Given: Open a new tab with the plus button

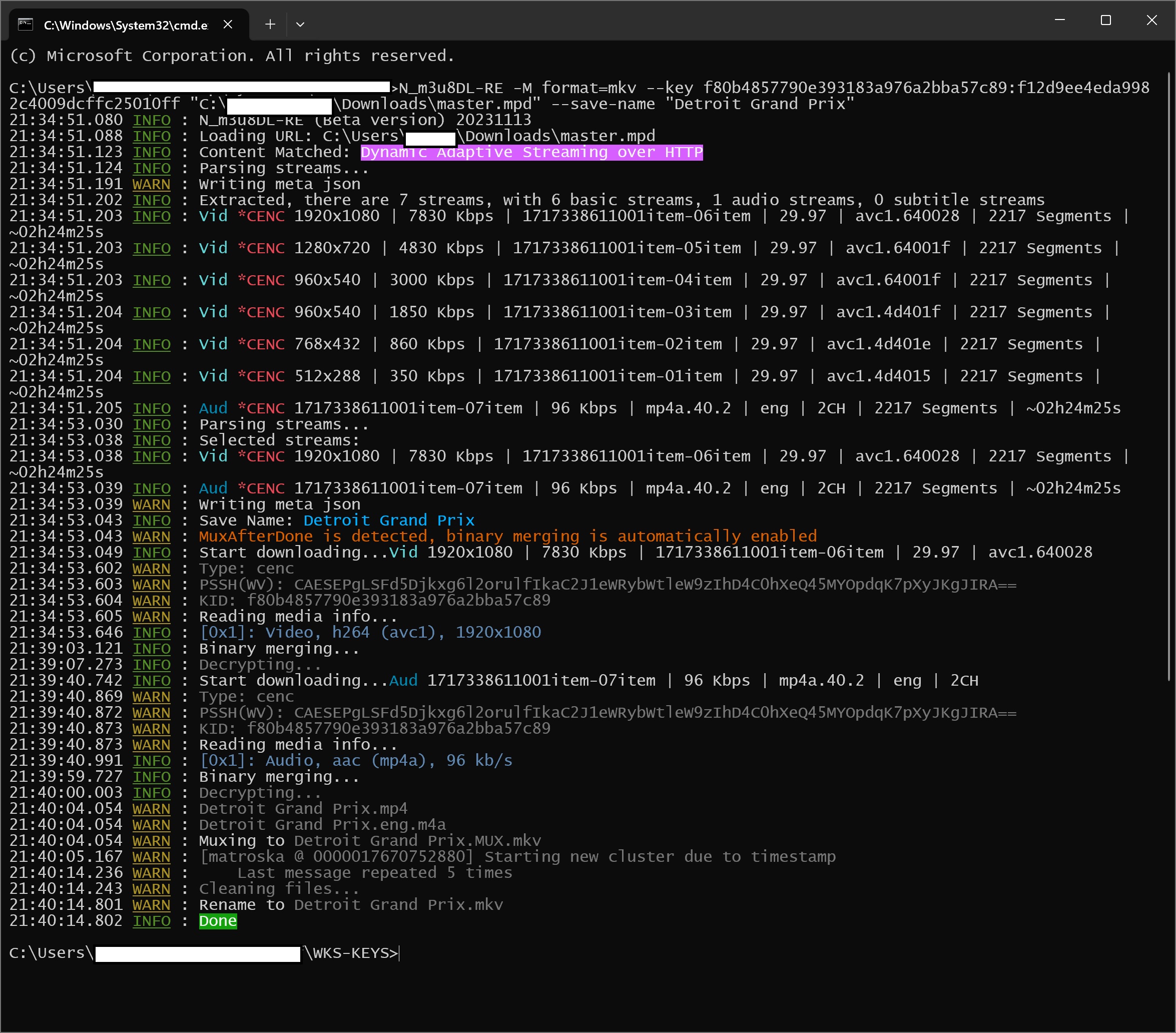Looking at the screenshot, I should pos(270,24).
